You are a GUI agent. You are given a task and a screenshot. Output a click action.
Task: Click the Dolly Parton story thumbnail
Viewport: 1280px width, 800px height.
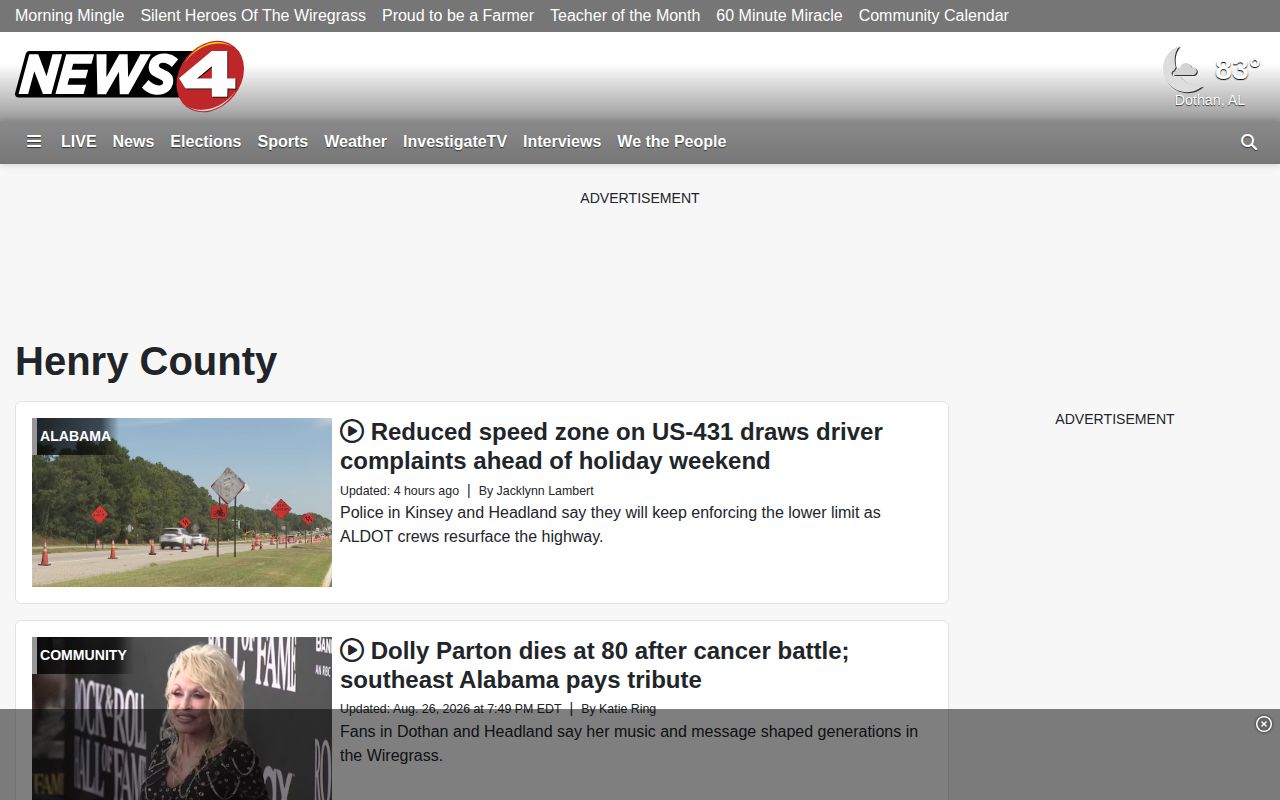(x=182, y=718)
